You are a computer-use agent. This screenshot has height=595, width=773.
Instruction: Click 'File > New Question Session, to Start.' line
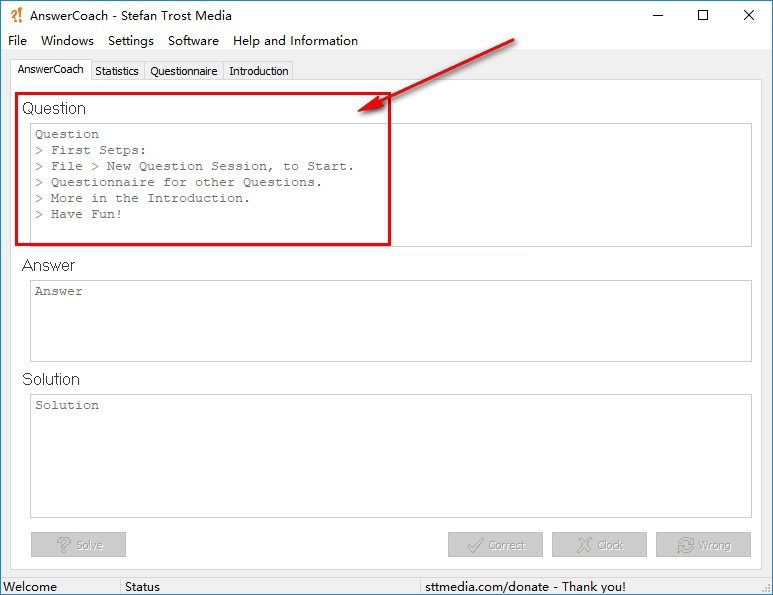(x=195, y=166)
